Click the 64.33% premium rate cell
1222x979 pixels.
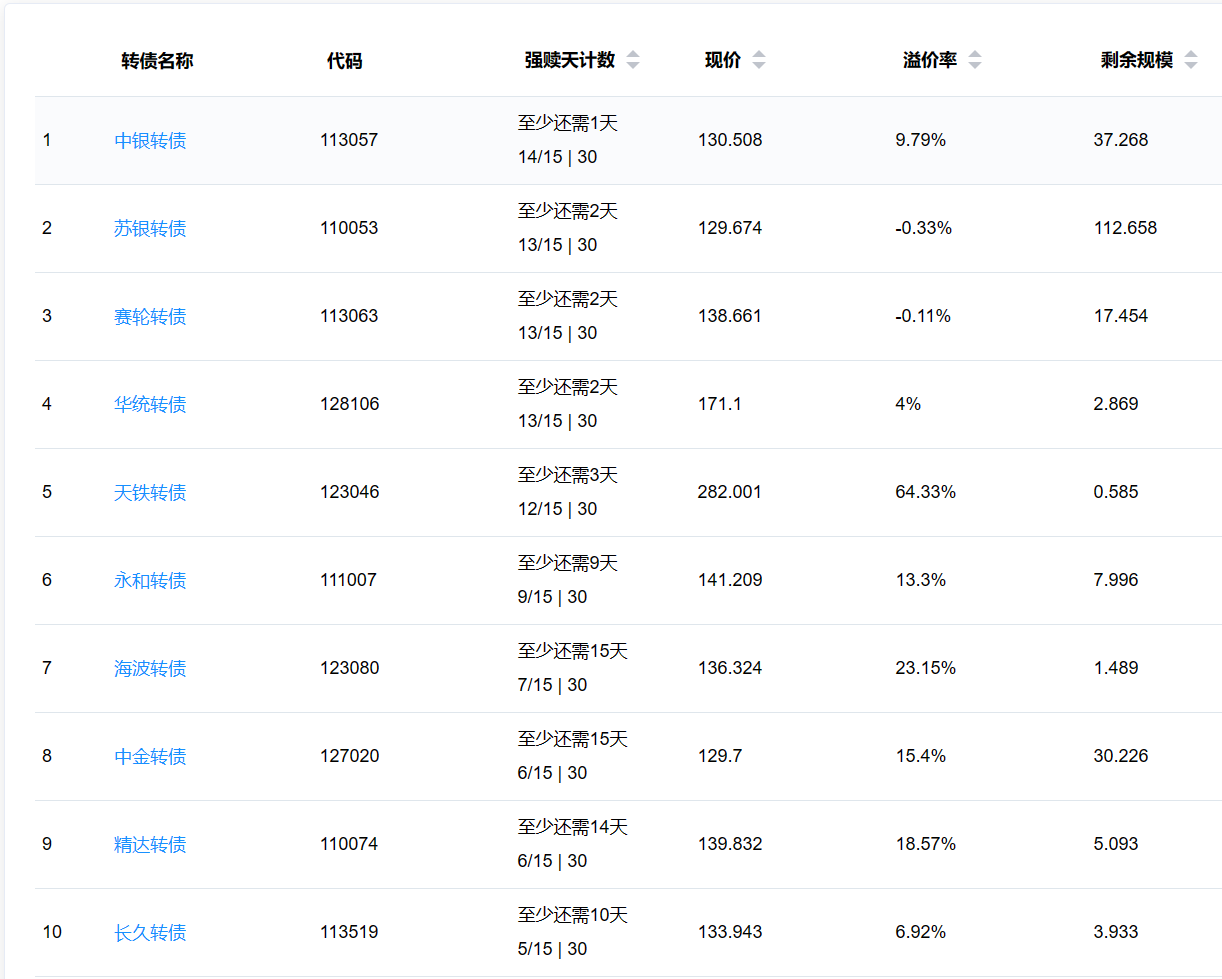tap(925, 492)
